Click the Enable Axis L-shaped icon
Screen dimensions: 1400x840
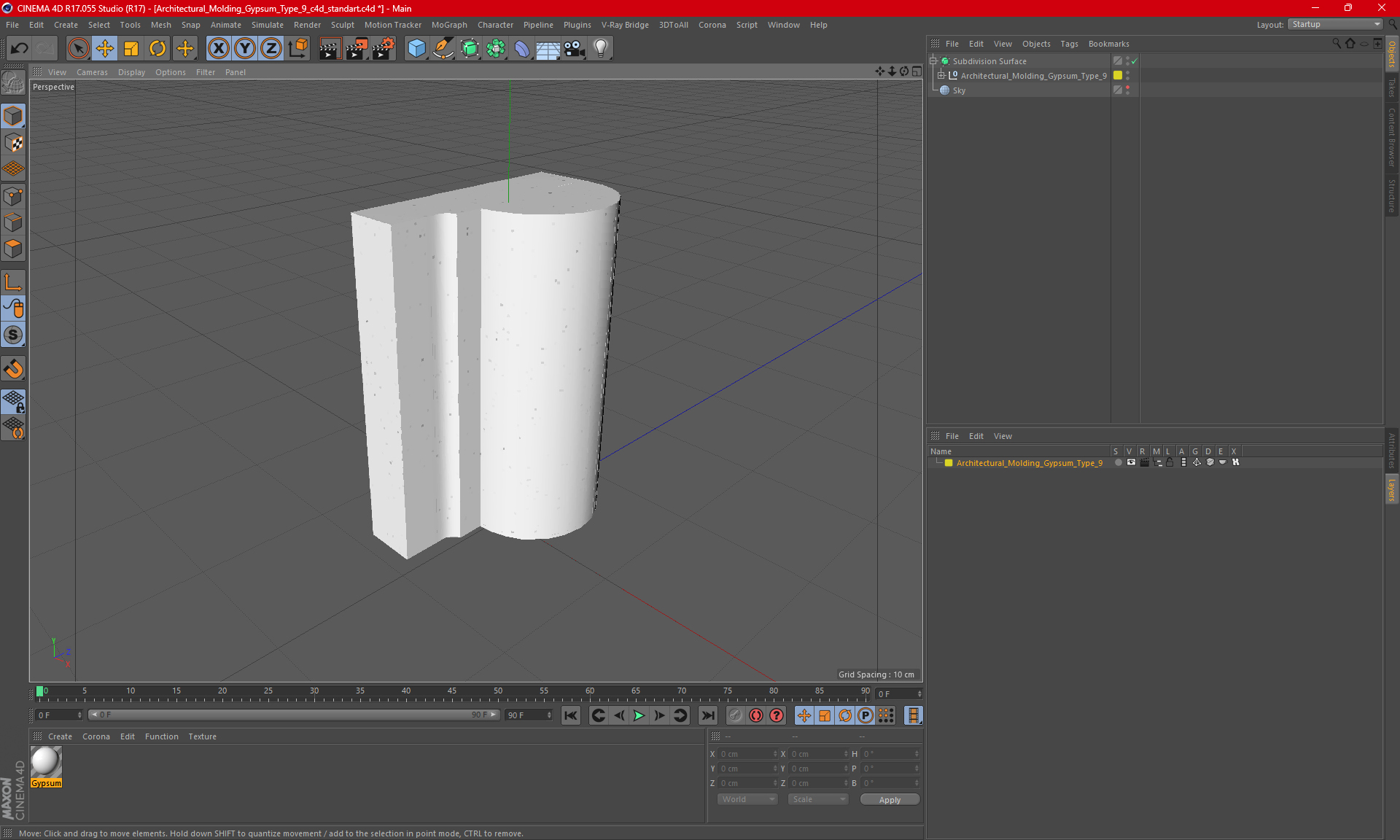(x=13, y=282)
